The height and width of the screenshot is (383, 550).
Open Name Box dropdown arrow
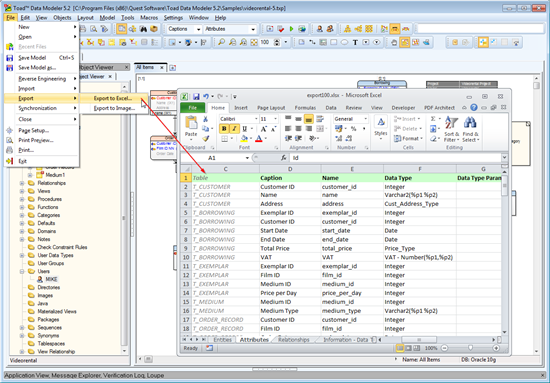247,158
